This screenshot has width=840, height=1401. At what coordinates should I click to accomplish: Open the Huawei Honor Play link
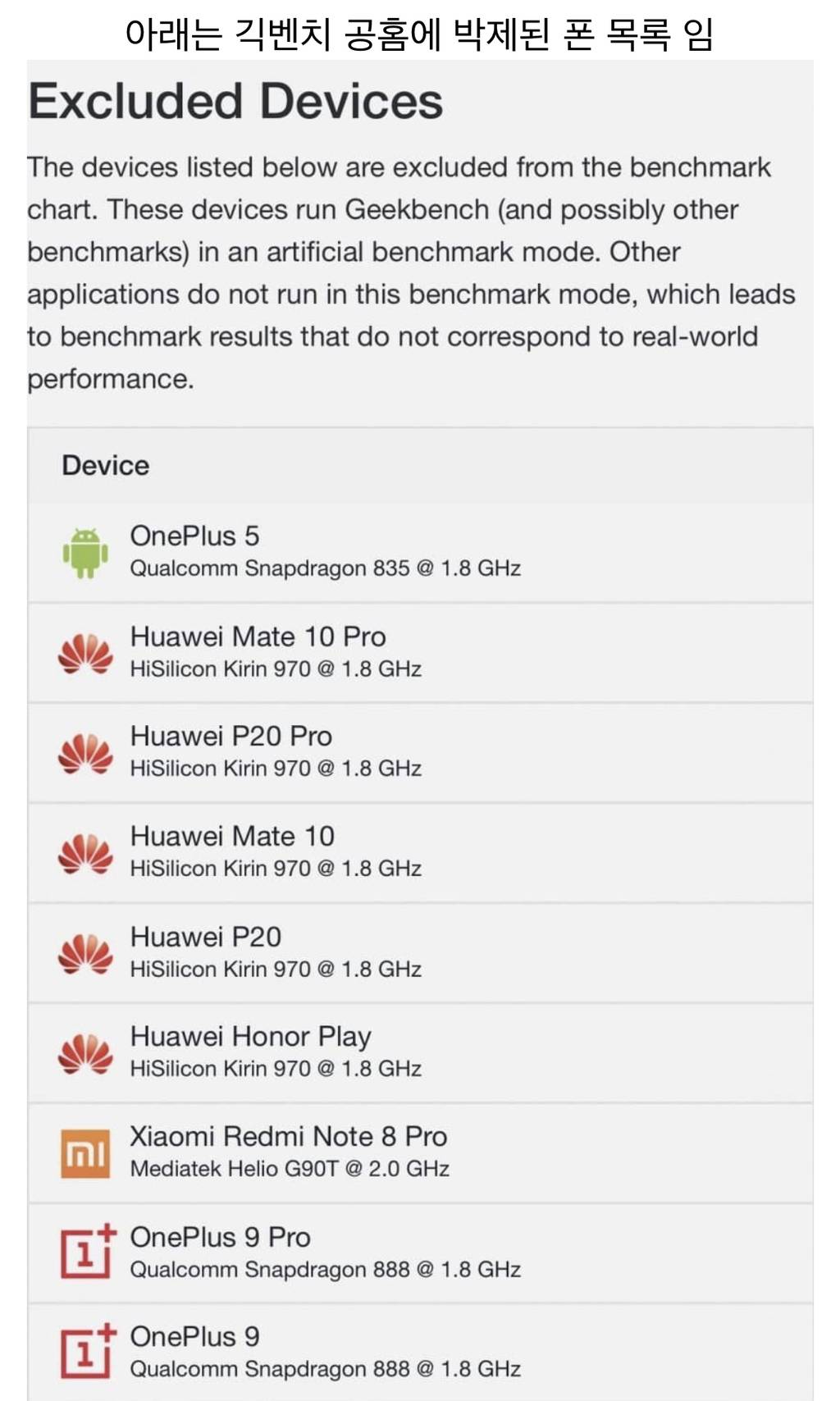pos(250,1037)
